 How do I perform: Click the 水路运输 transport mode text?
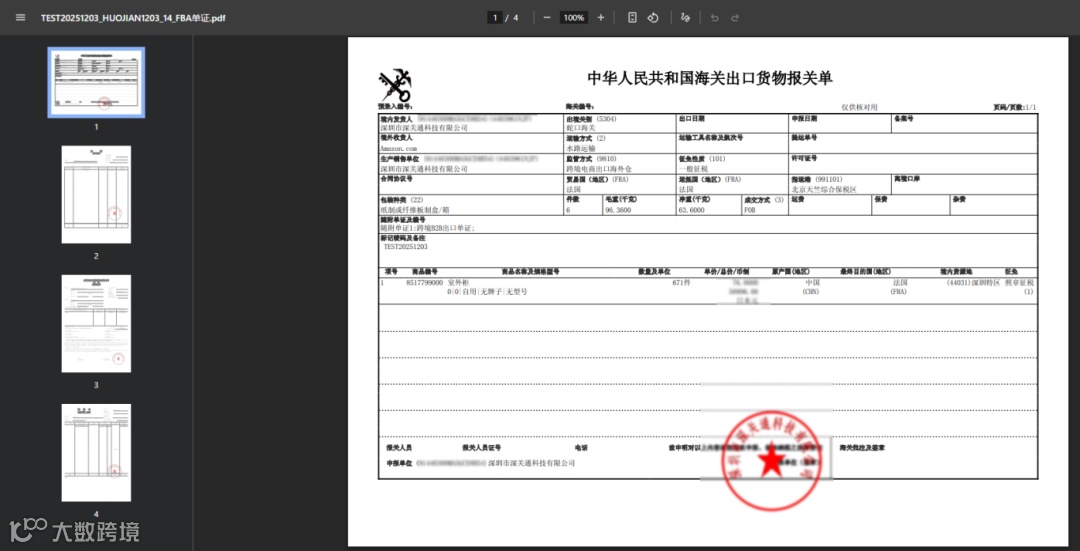(x=581, y=148)
